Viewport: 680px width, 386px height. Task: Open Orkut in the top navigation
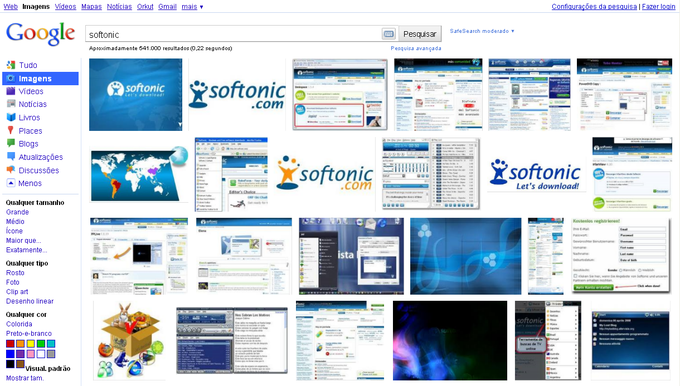pyautogui.click(x=145, y=7)
